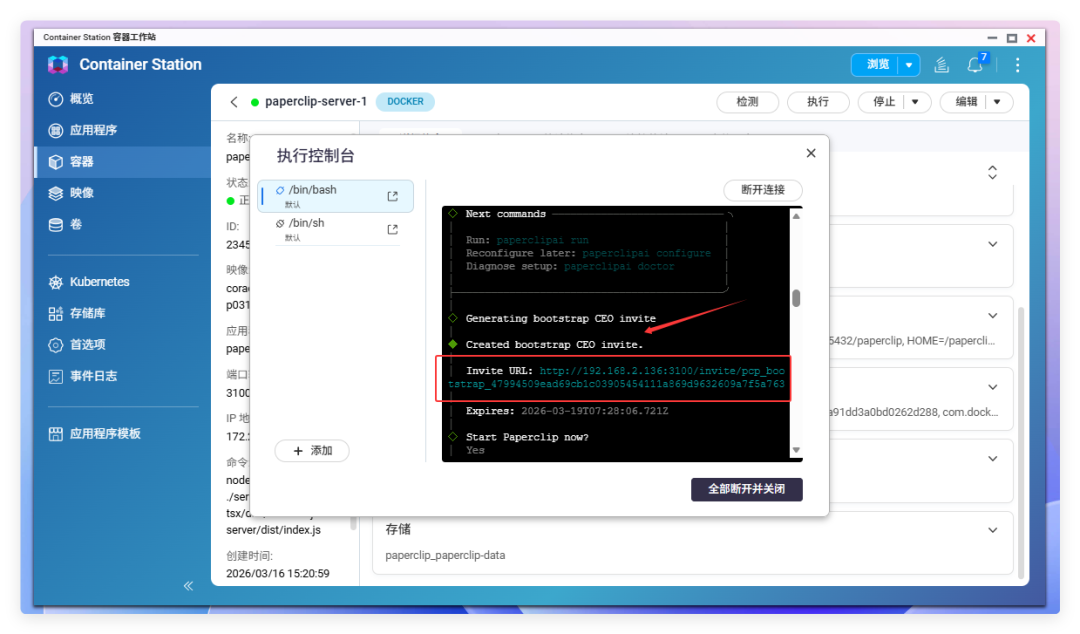The image size is (1080, 634).
Task: Click the terminal scrollbar thumb
Action: [x=796, y=298]
